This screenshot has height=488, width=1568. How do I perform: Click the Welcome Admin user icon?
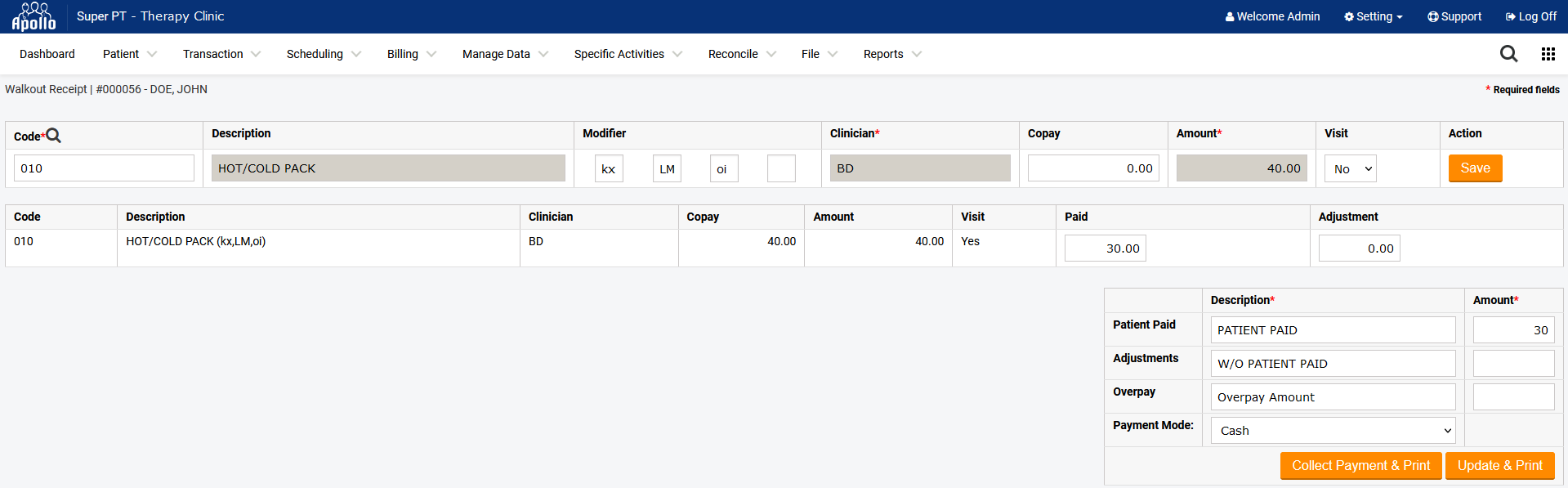pyautogui.click(x=1230, y=16)
